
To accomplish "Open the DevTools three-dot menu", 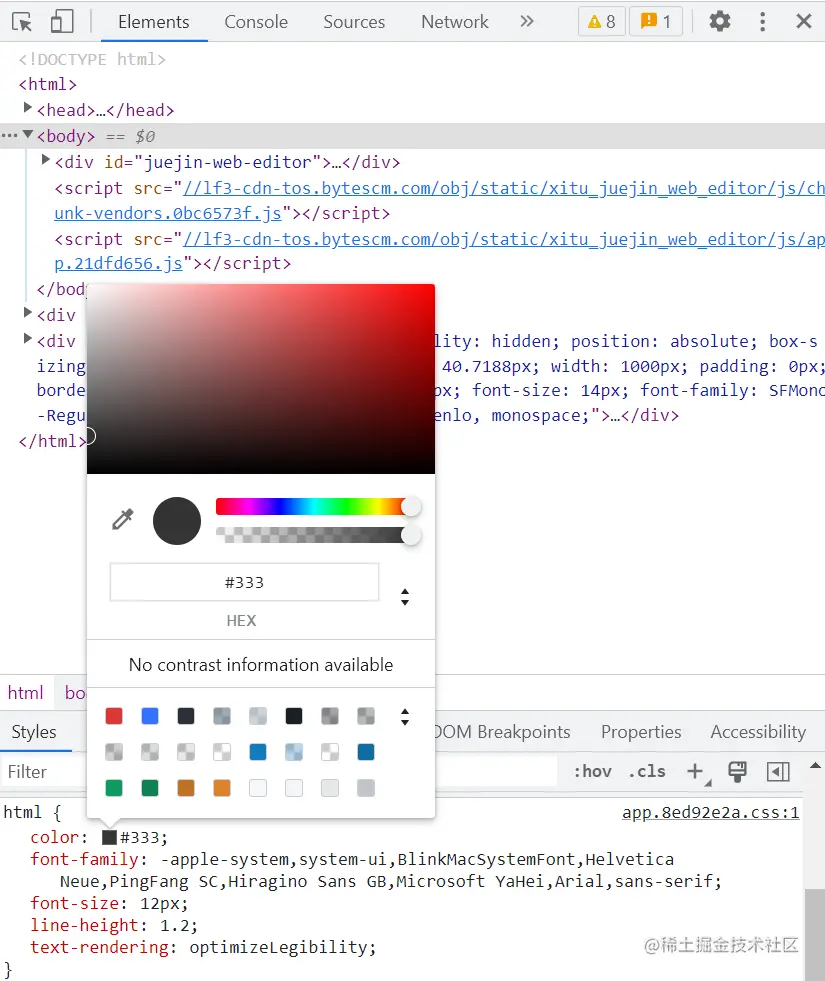I will 762,22.
